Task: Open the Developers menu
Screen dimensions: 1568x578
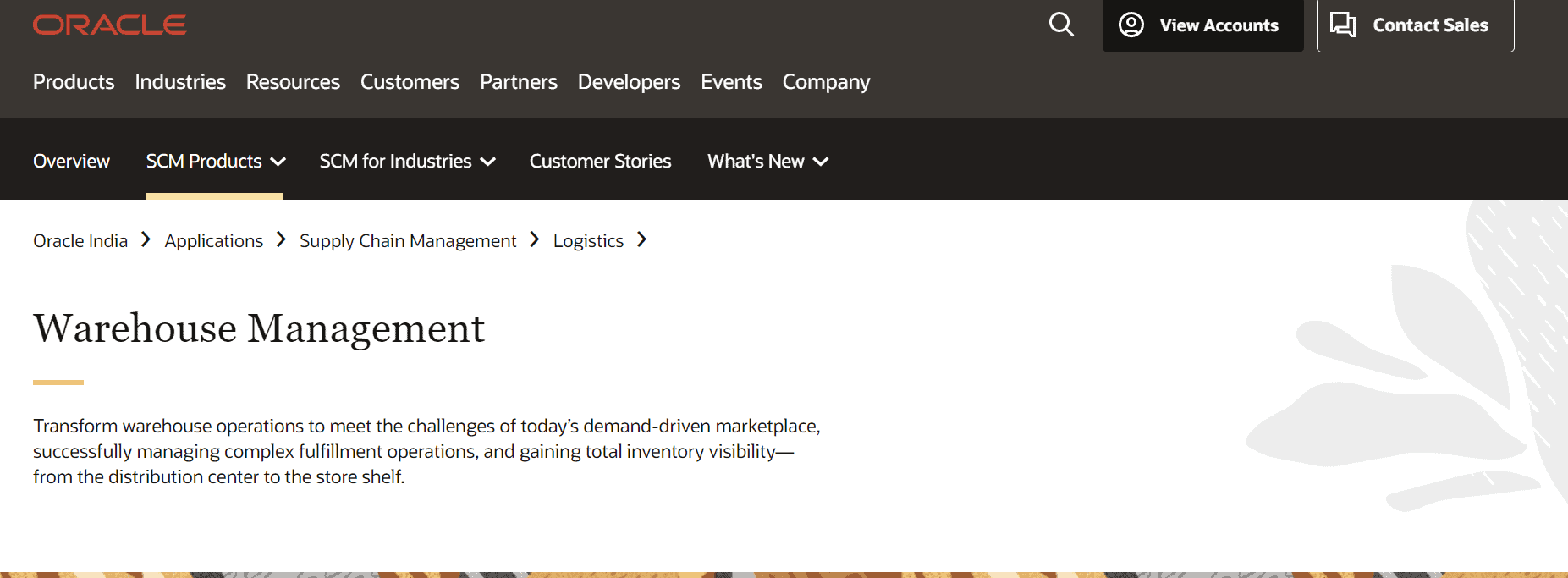Action: 629,82
